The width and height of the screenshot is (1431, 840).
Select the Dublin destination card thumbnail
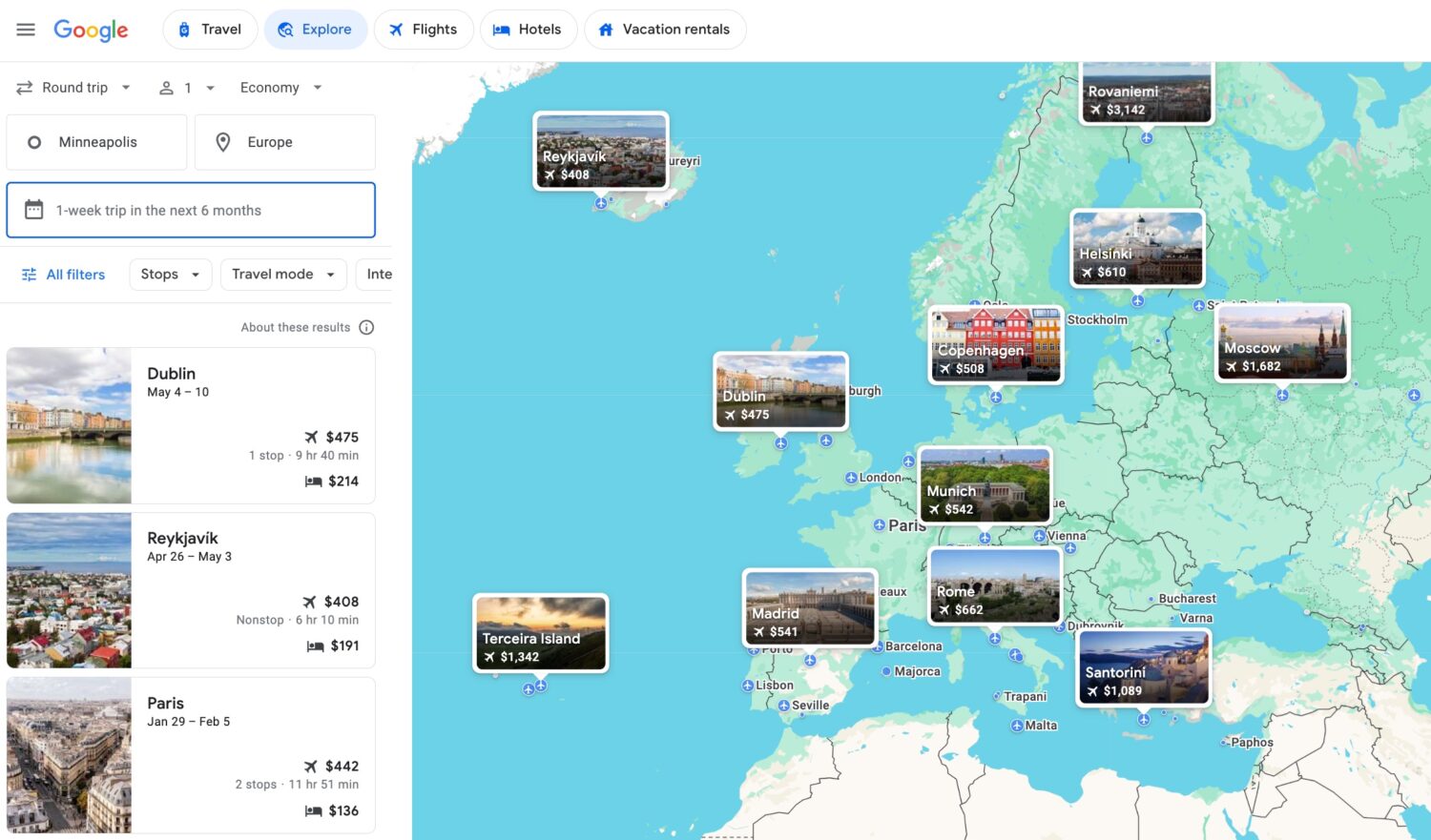pyautogui.click(x=68, y=425)
